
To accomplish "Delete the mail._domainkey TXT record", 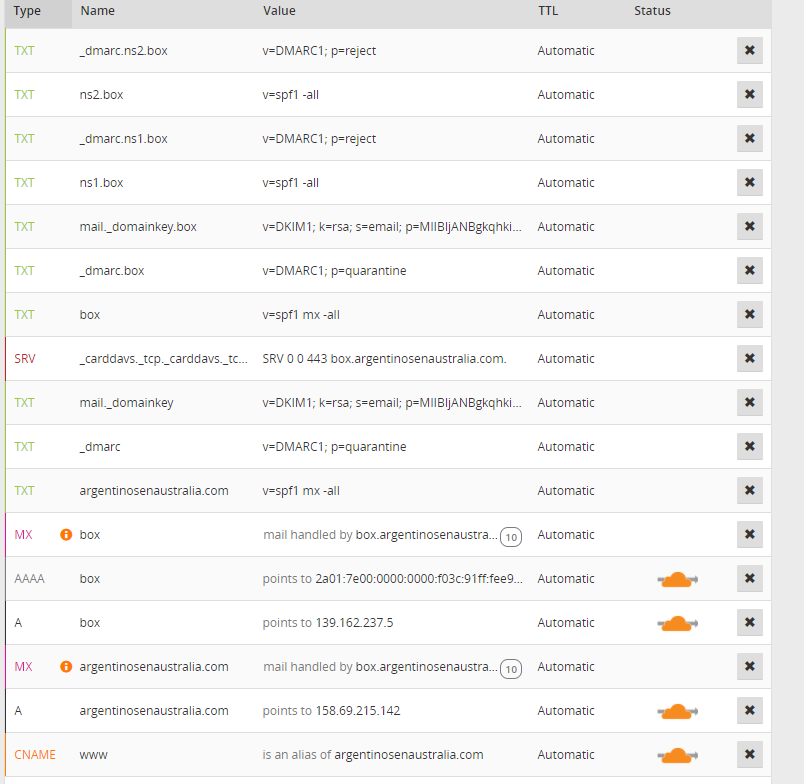I will point(750,403).
